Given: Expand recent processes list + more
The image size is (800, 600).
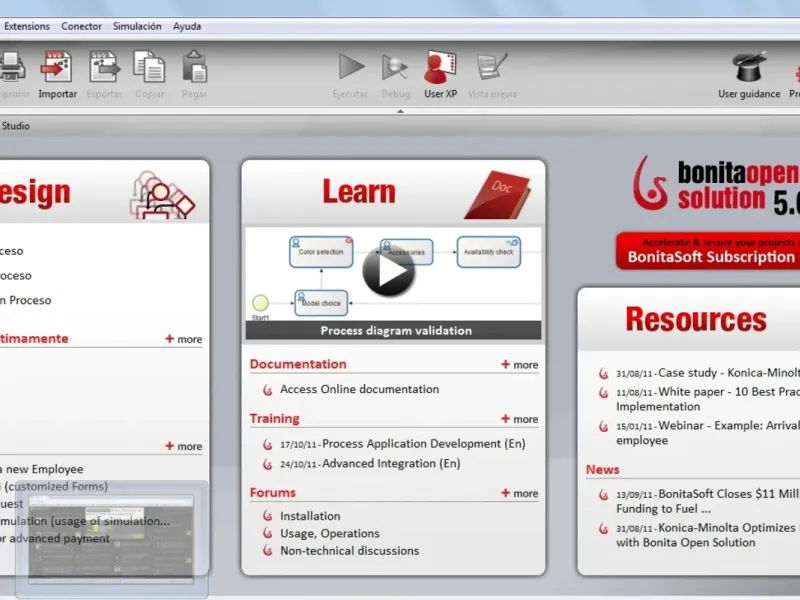Looking at the screenshot, I should [x=184, y=339].
